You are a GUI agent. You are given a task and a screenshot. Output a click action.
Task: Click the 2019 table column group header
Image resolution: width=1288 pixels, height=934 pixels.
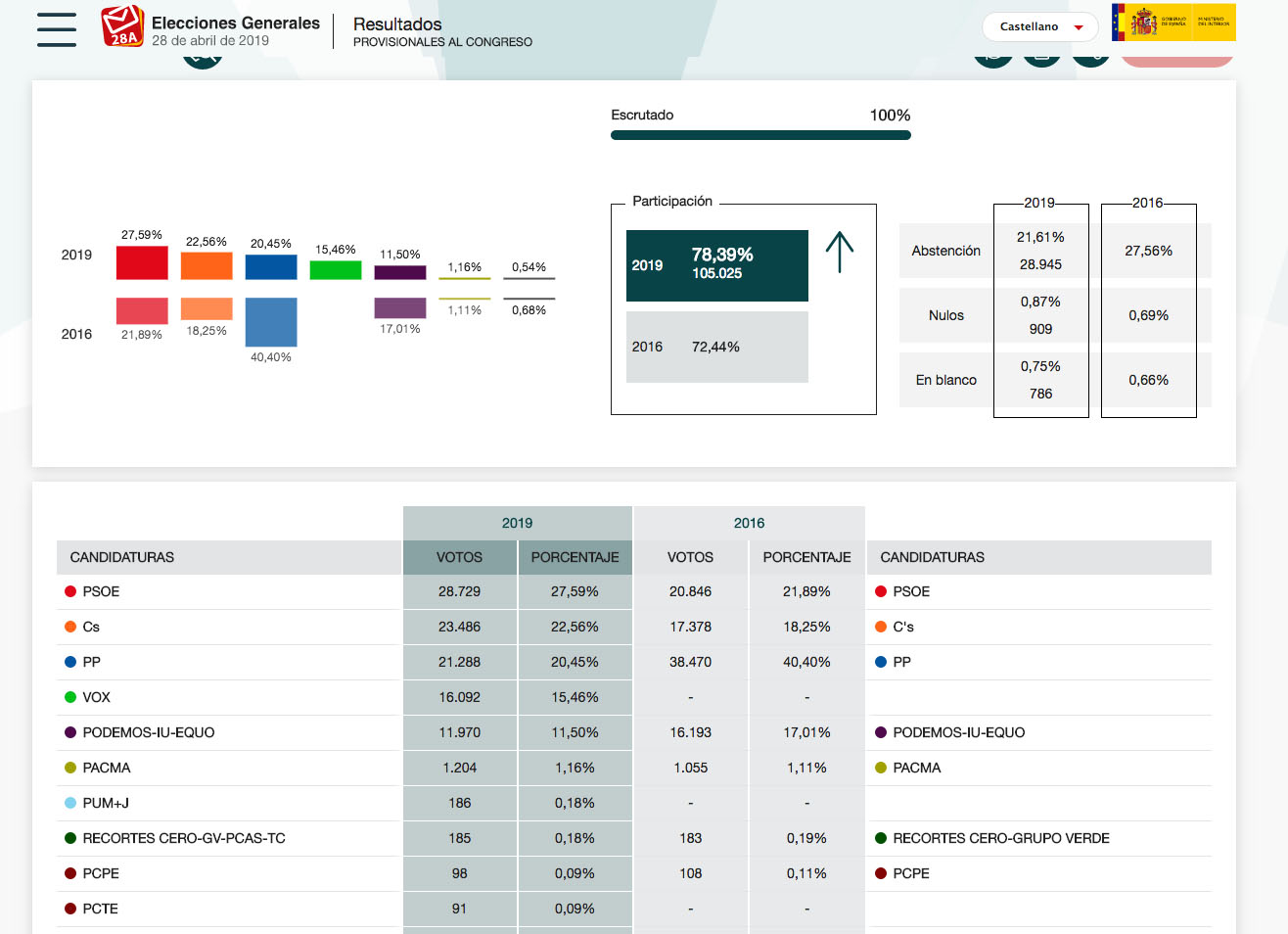coord(518,523)
